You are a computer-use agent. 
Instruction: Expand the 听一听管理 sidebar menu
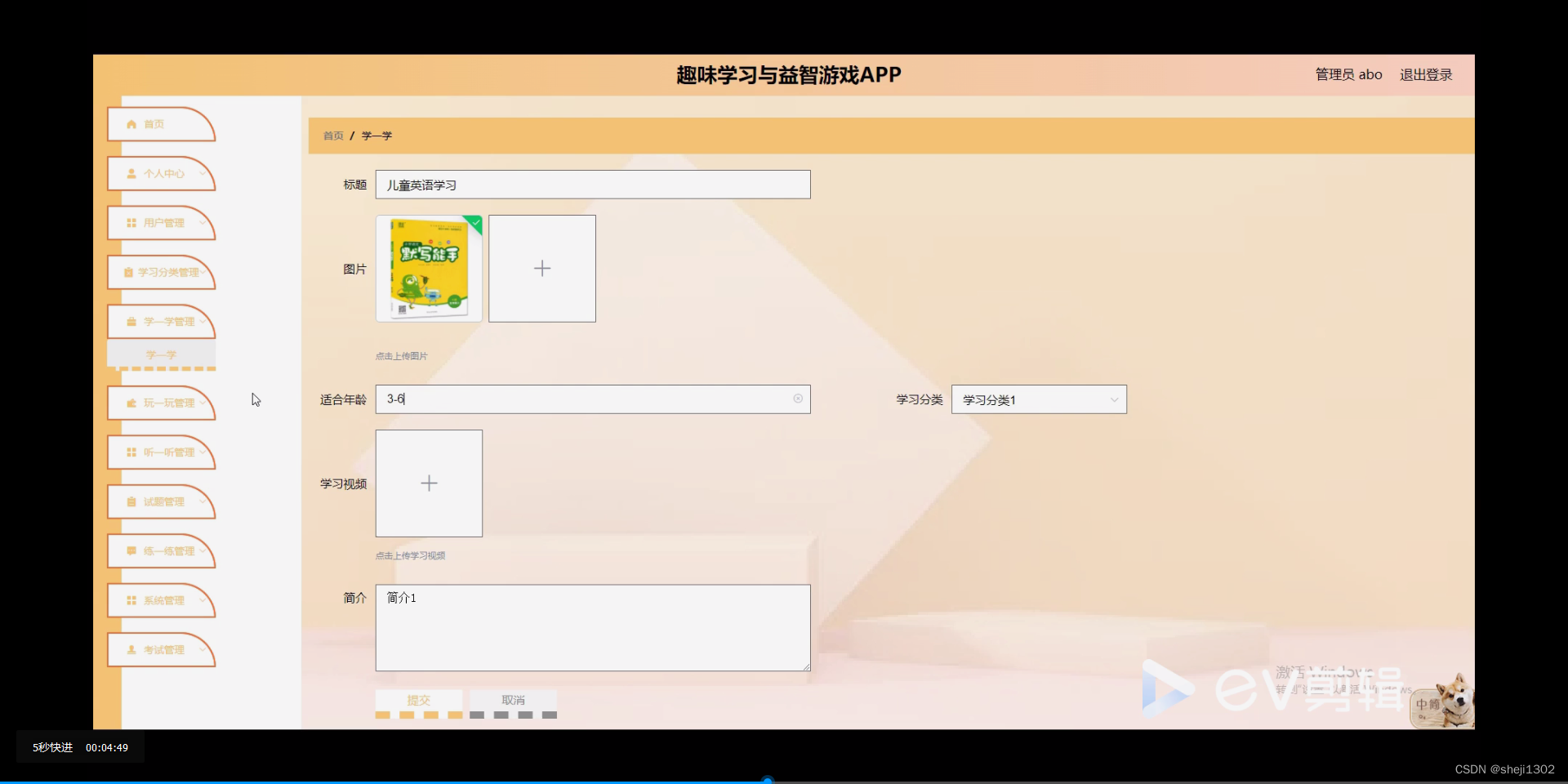(x=161, y=452)
